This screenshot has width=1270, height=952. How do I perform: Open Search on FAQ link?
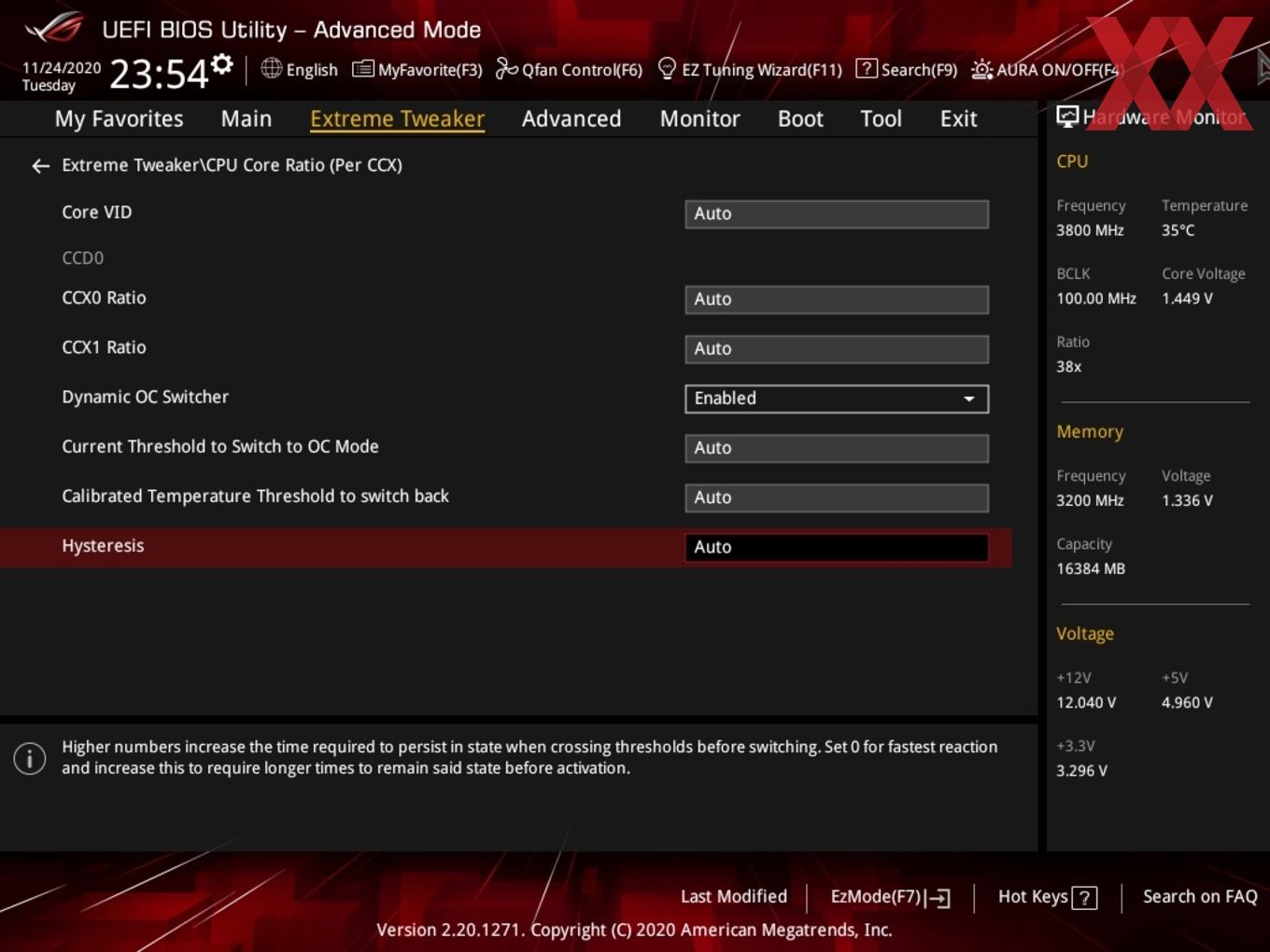pyautogui.click(x=1200, y=896)
